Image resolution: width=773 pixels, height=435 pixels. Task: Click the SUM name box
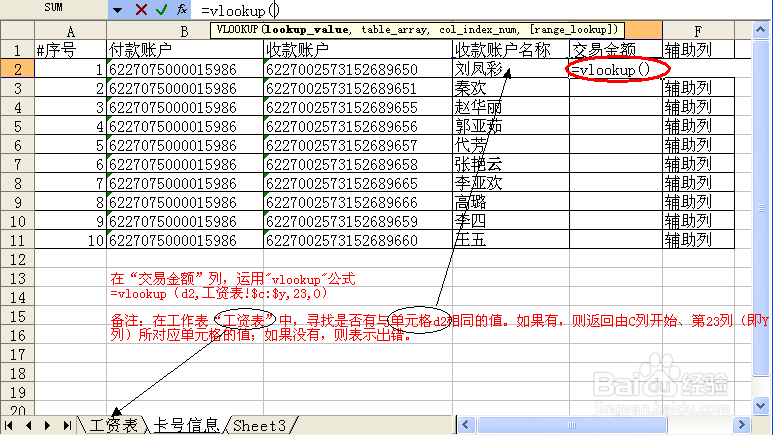tap(54, 8)
